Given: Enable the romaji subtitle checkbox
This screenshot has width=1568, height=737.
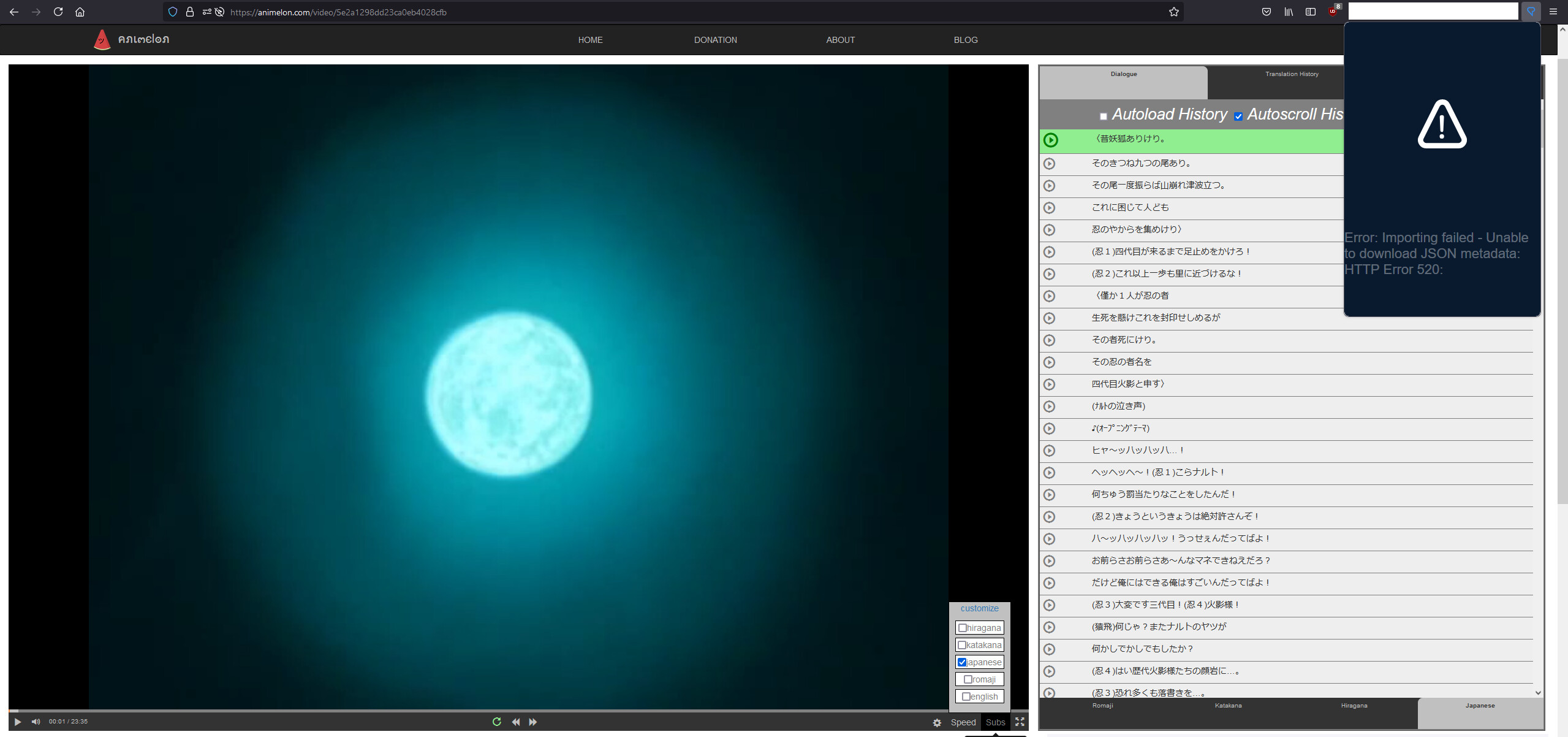Looking at the screenshot, I should tap(968, 679).
